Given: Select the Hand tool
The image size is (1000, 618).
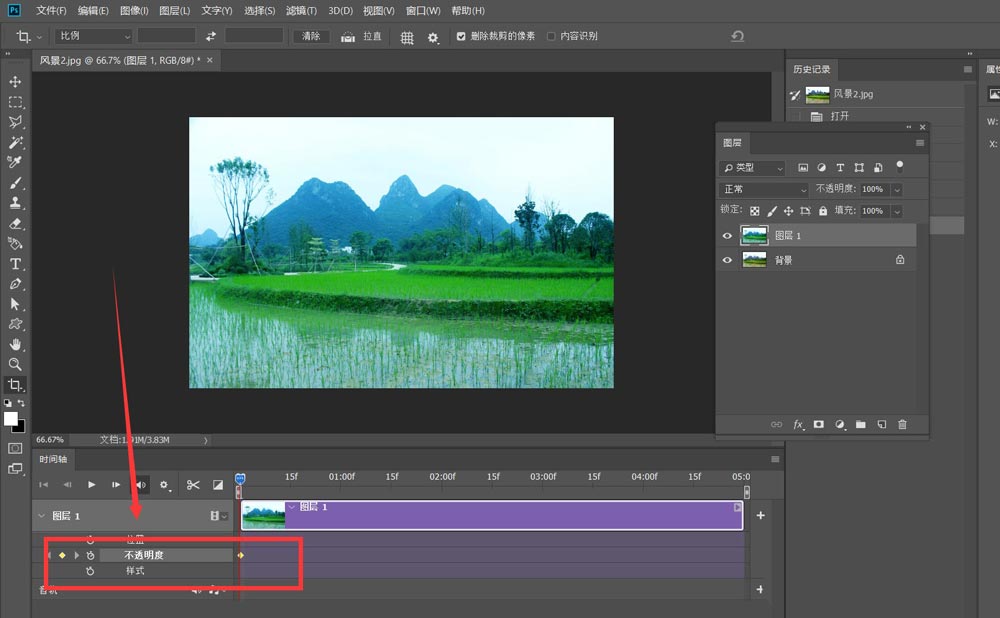Looking at the screenshot, I should pyautogui.click(x=15, y=344).
